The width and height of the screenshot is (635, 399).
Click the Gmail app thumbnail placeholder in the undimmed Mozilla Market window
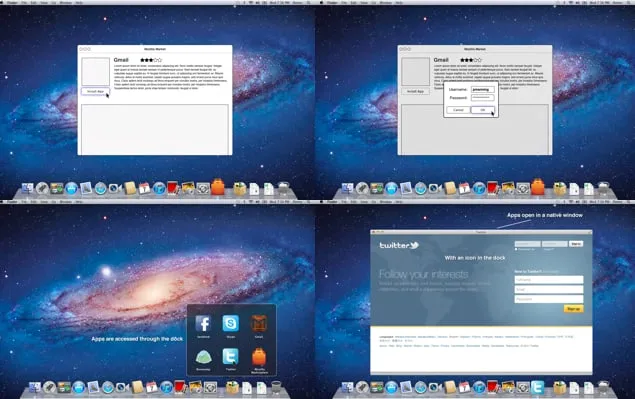point(96,72)
